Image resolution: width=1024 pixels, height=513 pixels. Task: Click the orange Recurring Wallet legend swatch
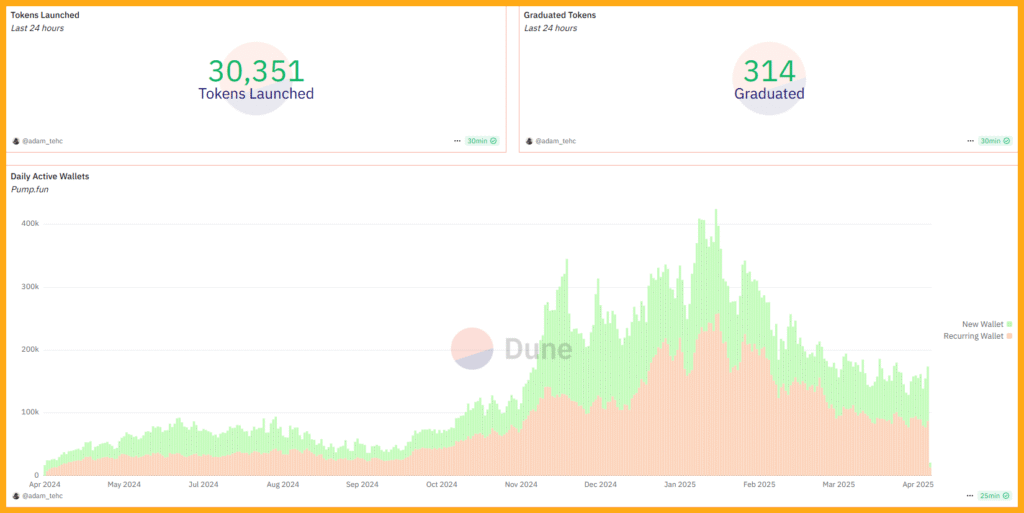pyautogui.click(x=1010, y=336)
